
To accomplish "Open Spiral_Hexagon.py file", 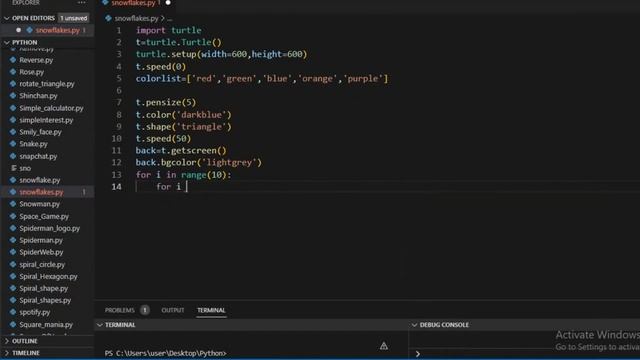I will pyautogui.click(x=48, y=276).
